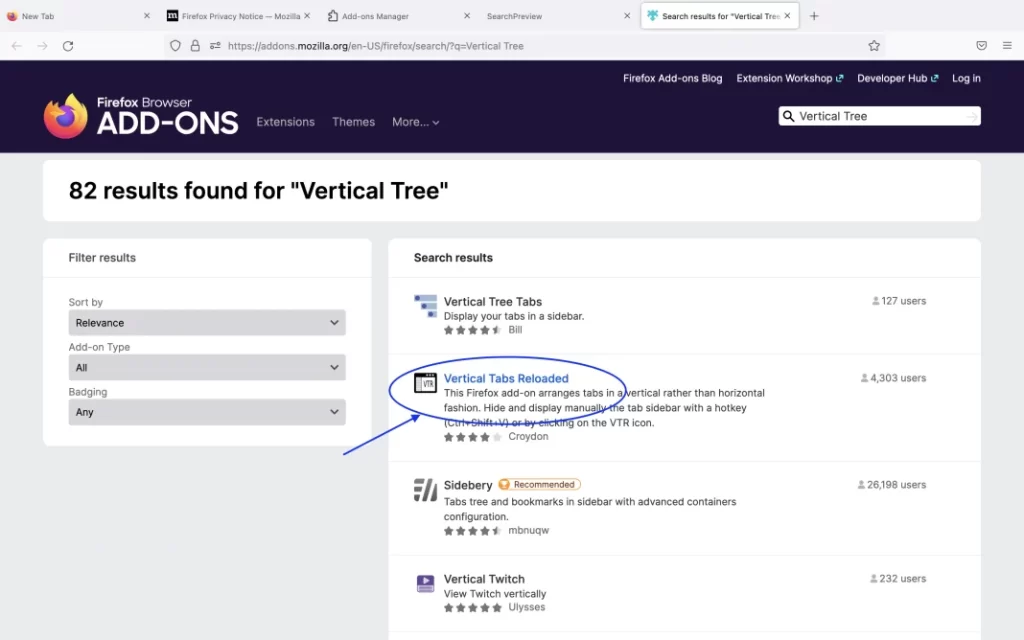1024x640 pixels.
Task: Go forward with the forward arrow
Action: (42, 46)
